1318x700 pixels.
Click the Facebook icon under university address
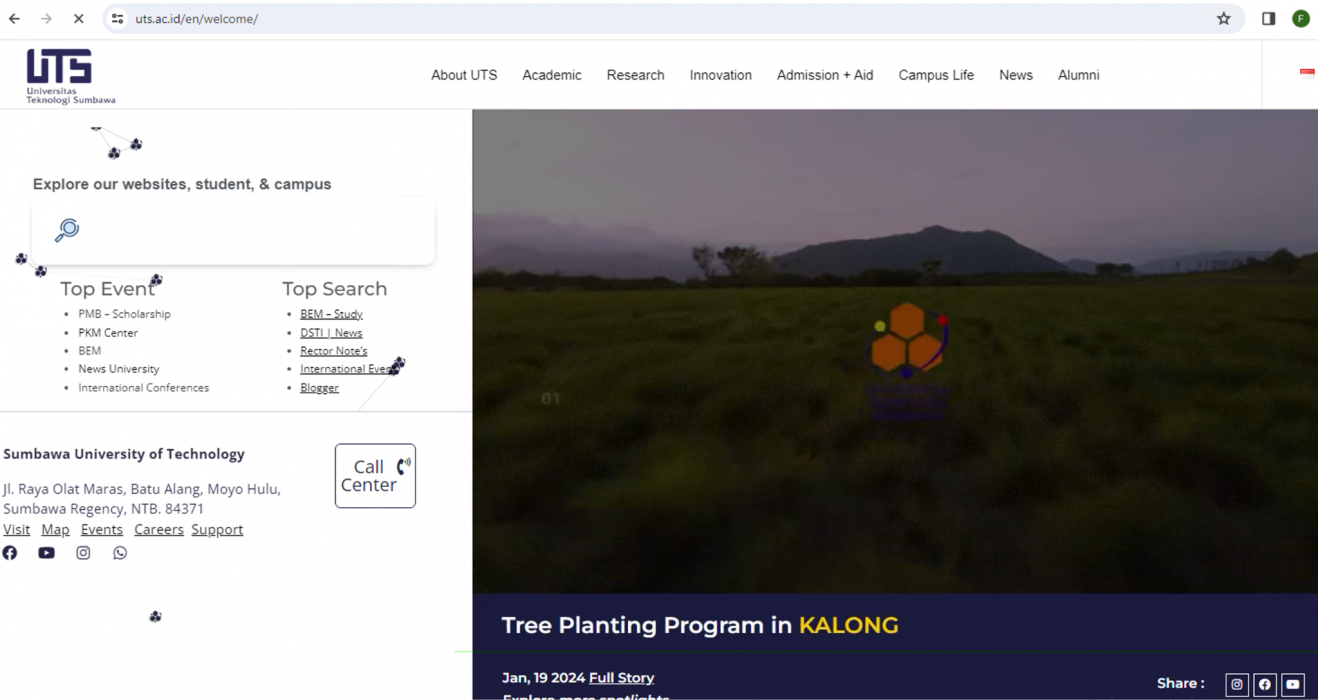coord(10,553)
